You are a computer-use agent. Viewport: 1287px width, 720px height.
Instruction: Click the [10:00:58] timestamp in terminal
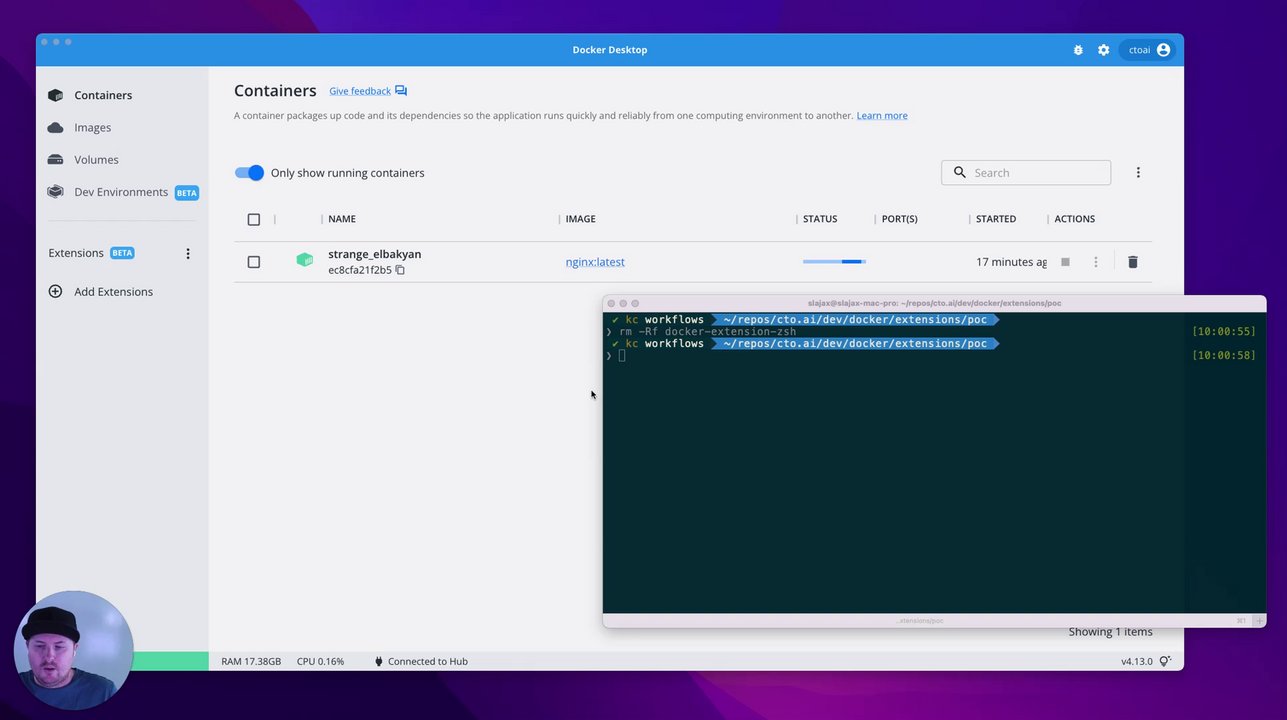1224,355
